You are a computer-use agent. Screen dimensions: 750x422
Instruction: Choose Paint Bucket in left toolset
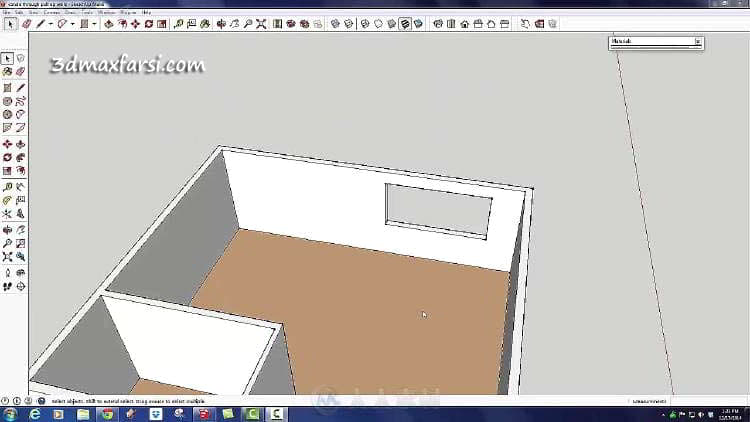pyautogui.click(x=7, y=72)
